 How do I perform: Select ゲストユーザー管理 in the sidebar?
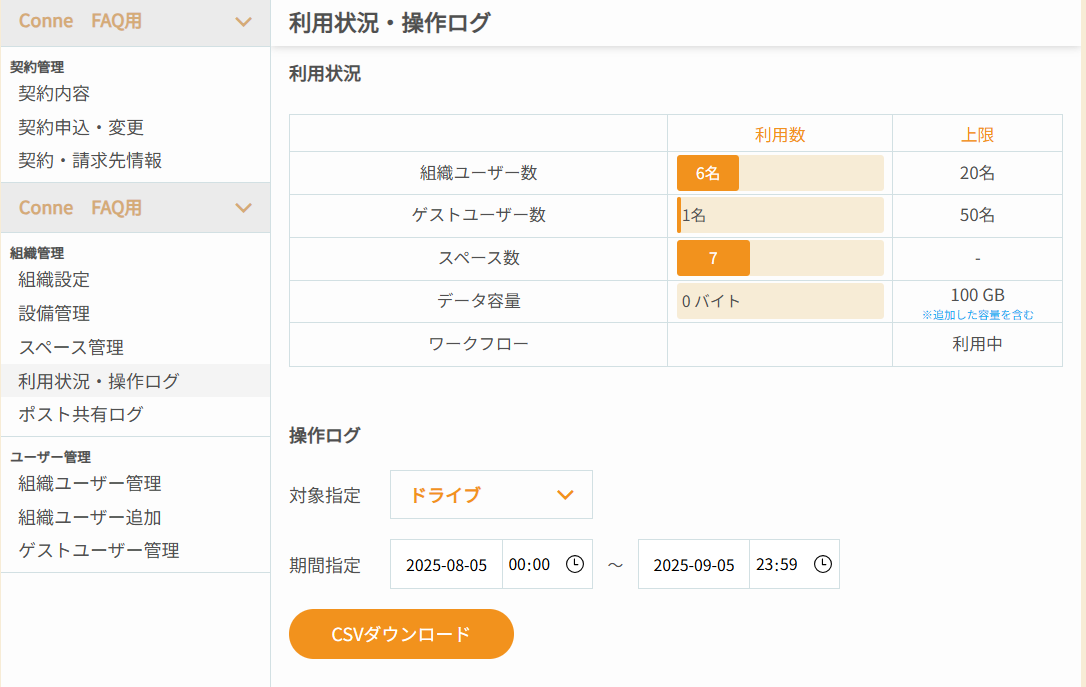pyautogui.click(x=99, y=551)
